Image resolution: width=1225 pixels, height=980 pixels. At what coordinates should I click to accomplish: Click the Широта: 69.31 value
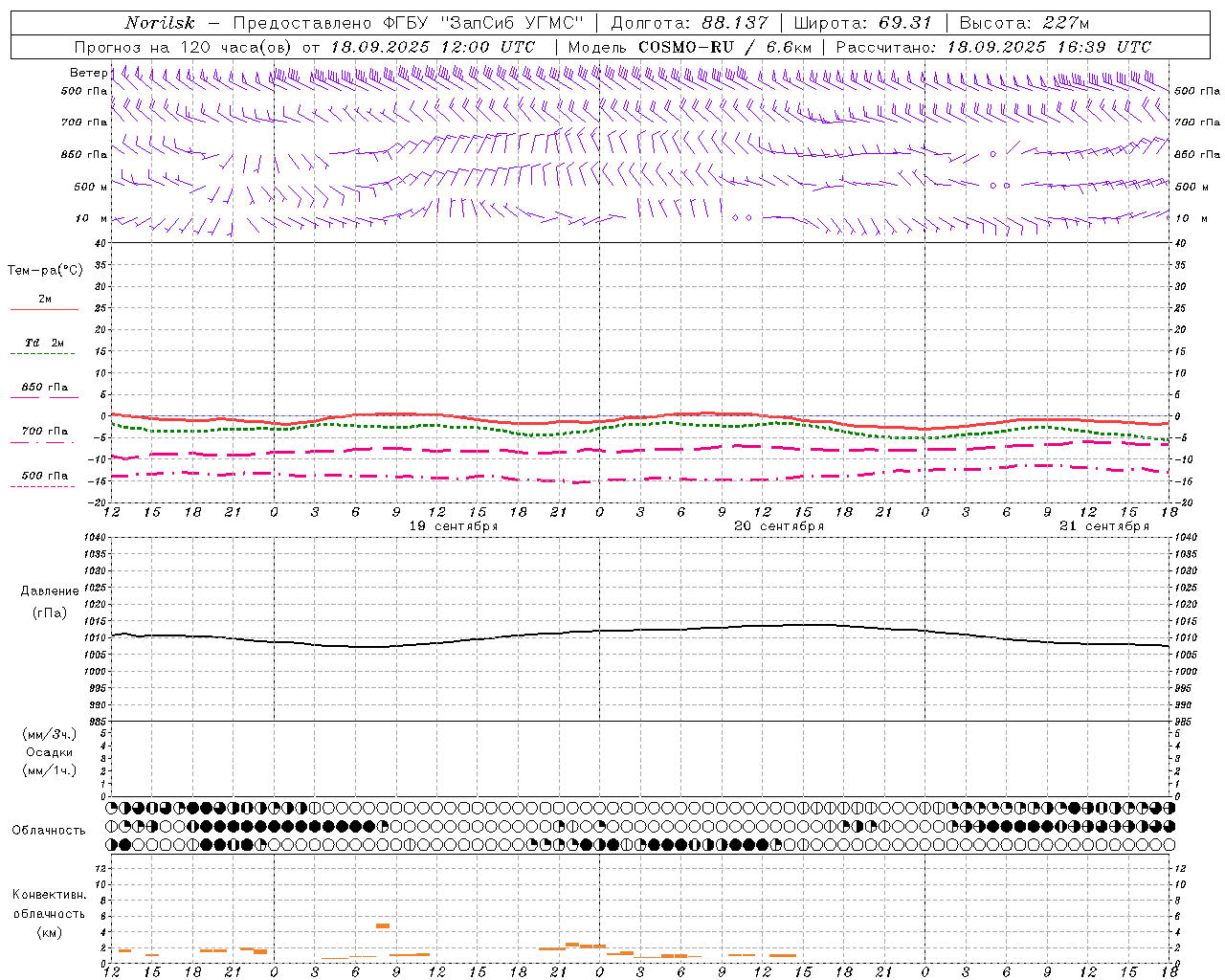coord(862,23)
